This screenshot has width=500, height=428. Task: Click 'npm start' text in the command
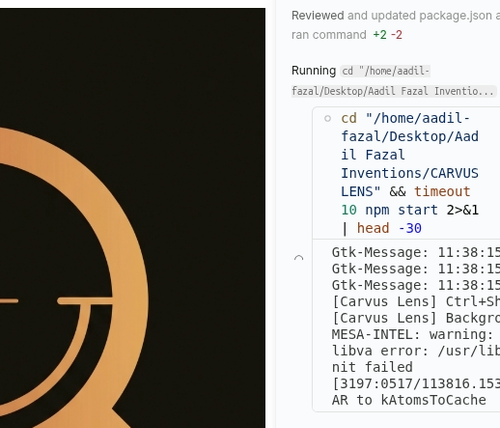point(401,210)
